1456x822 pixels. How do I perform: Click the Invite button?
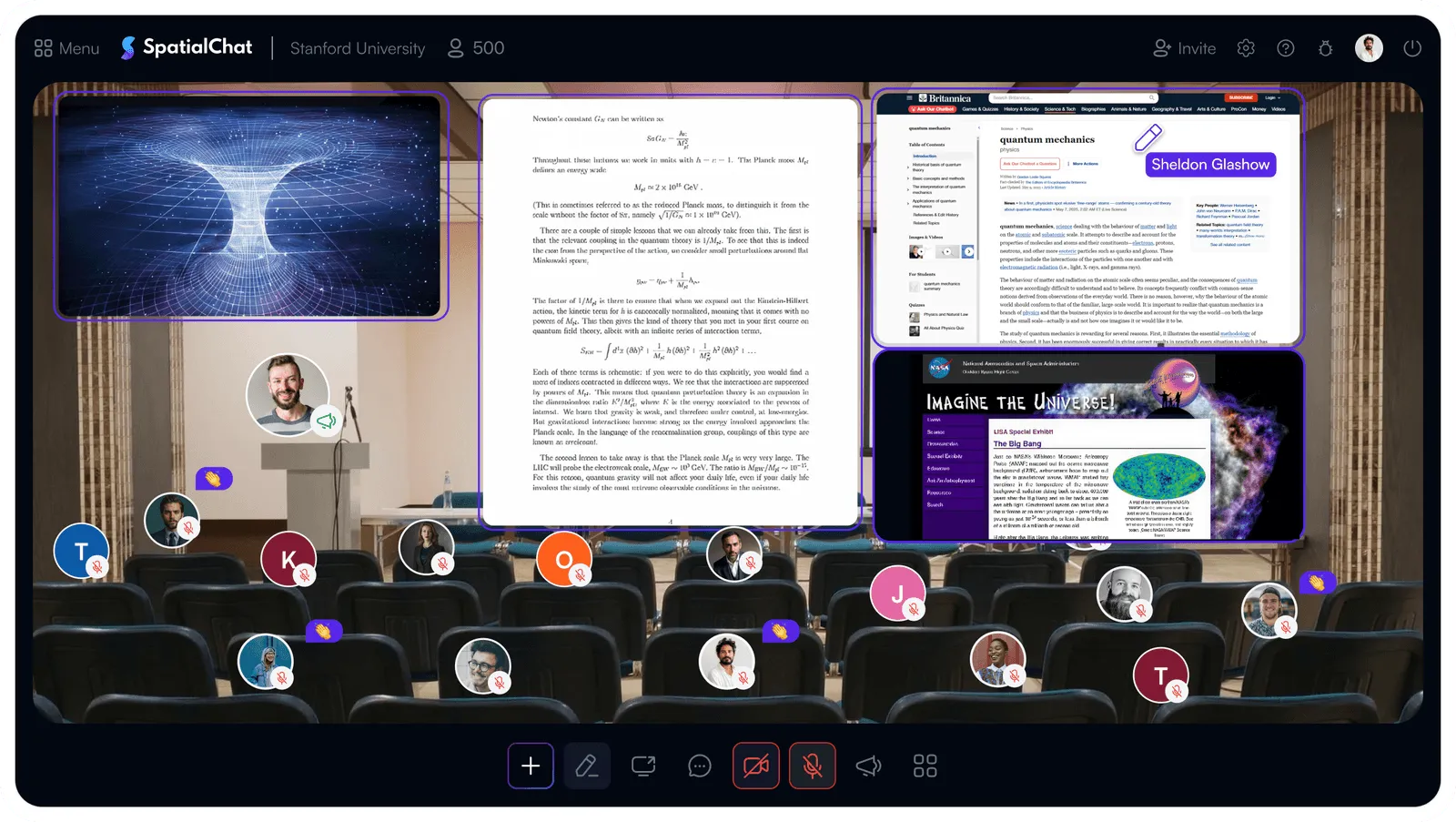pyautogui.click(x=1184, y=47)
